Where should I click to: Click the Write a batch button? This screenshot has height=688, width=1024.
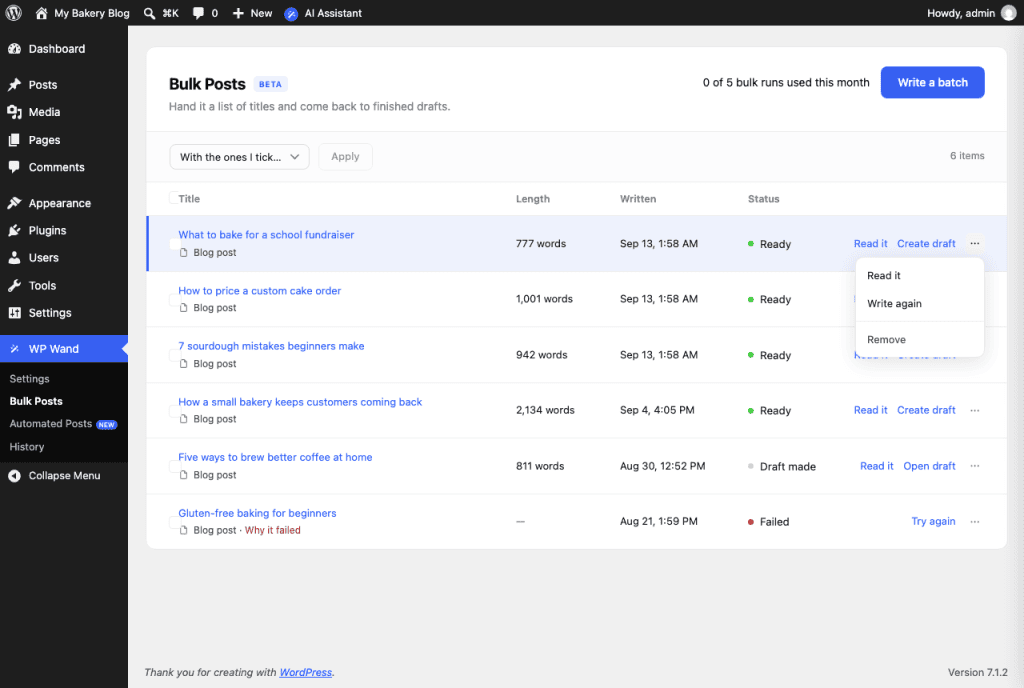point(932,82)
